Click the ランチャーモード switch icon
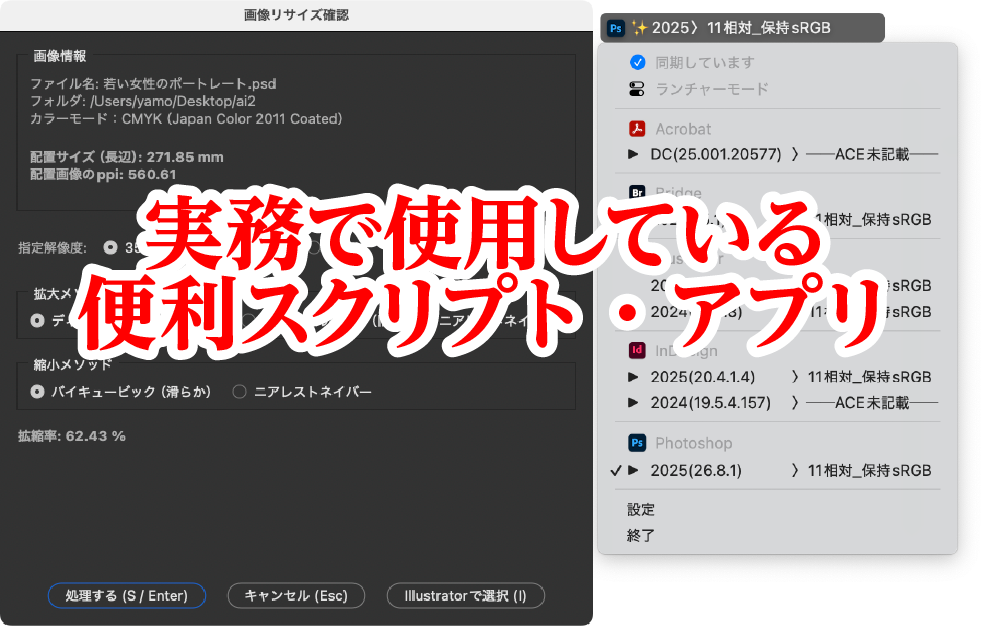Image resolution: width=985 pixels, height=626 pixels. (637, 89)
